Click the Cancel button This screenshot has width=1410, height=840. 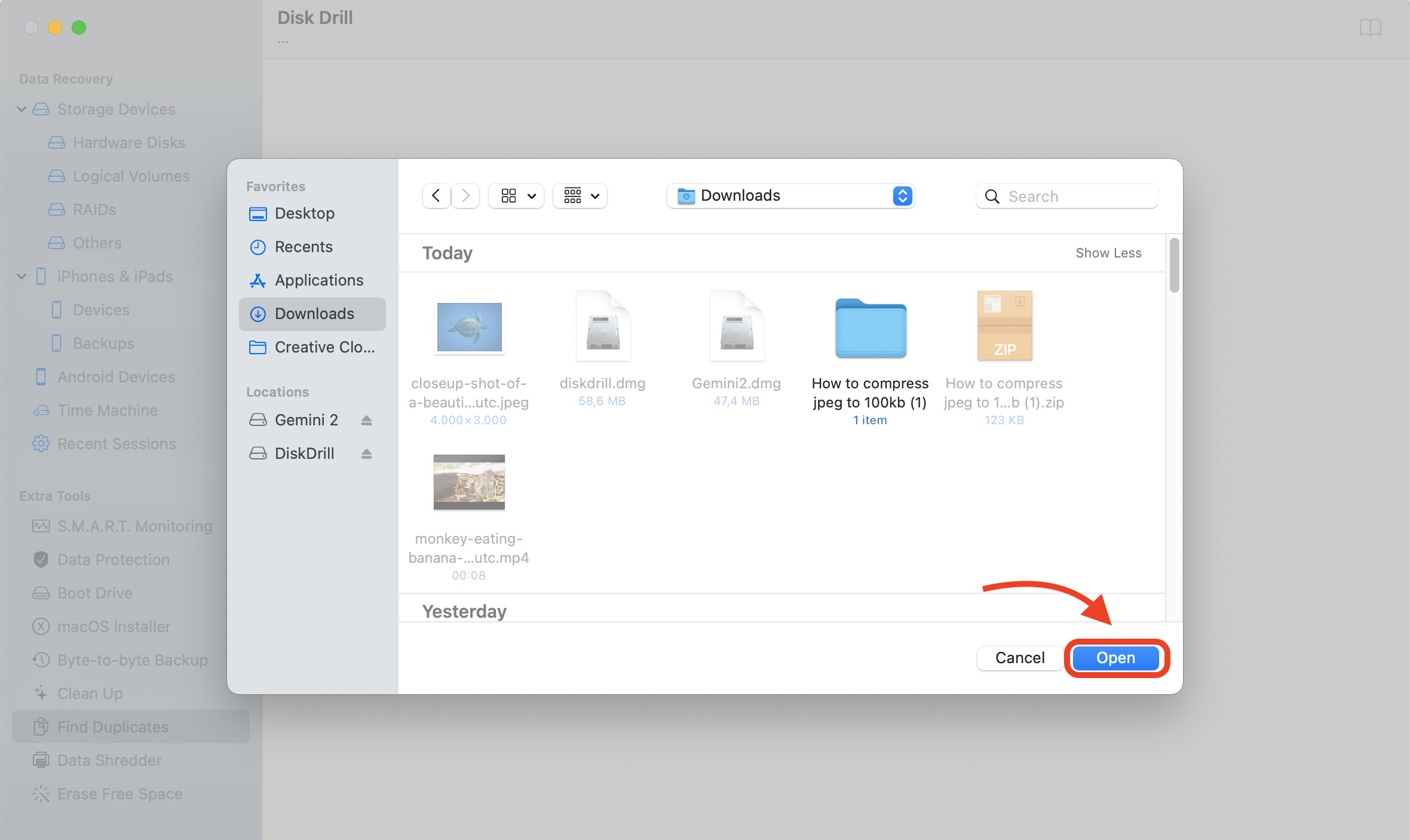coord(1019,658)
